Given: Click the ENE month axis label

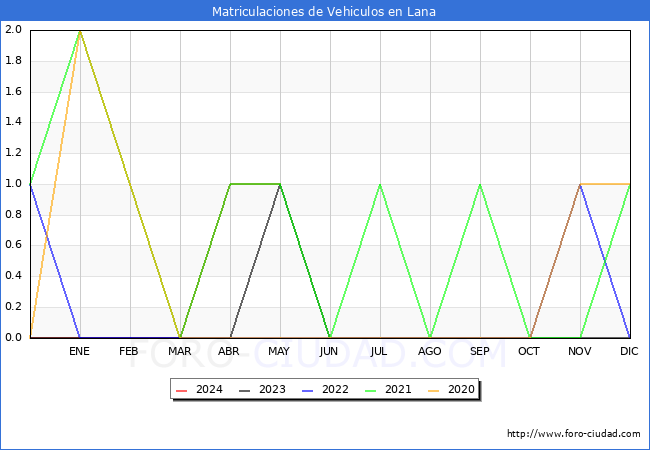Looking at the screenshot, I should [79, 351].
